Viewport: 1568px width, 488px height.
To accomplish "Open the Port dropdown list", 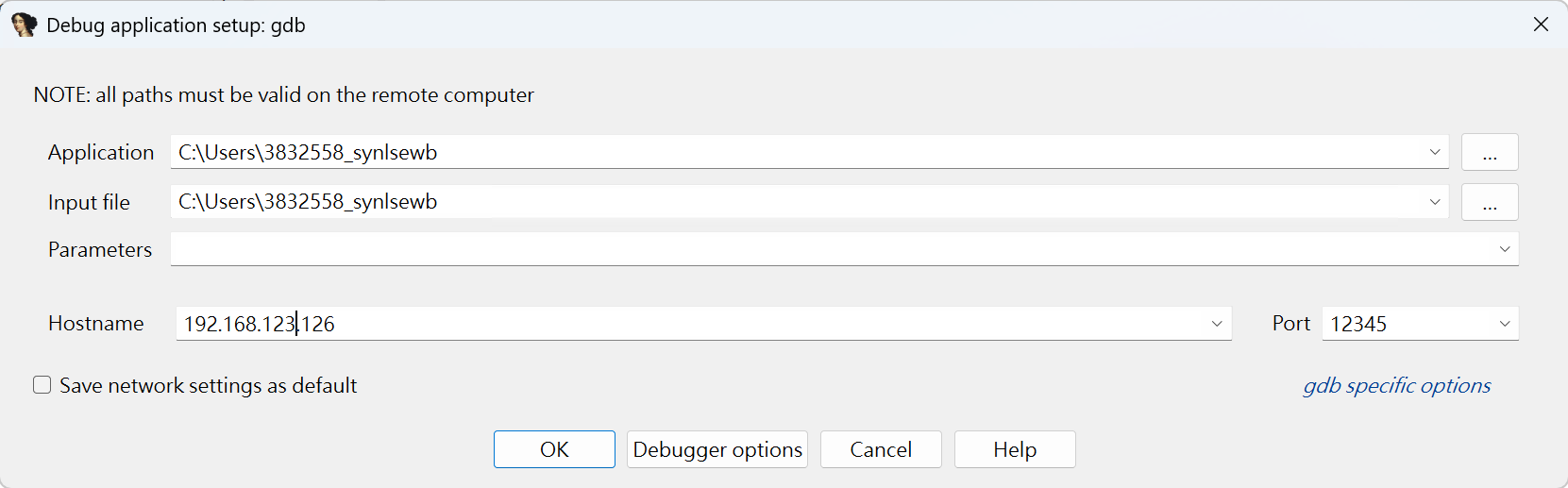I will 1504,324.
